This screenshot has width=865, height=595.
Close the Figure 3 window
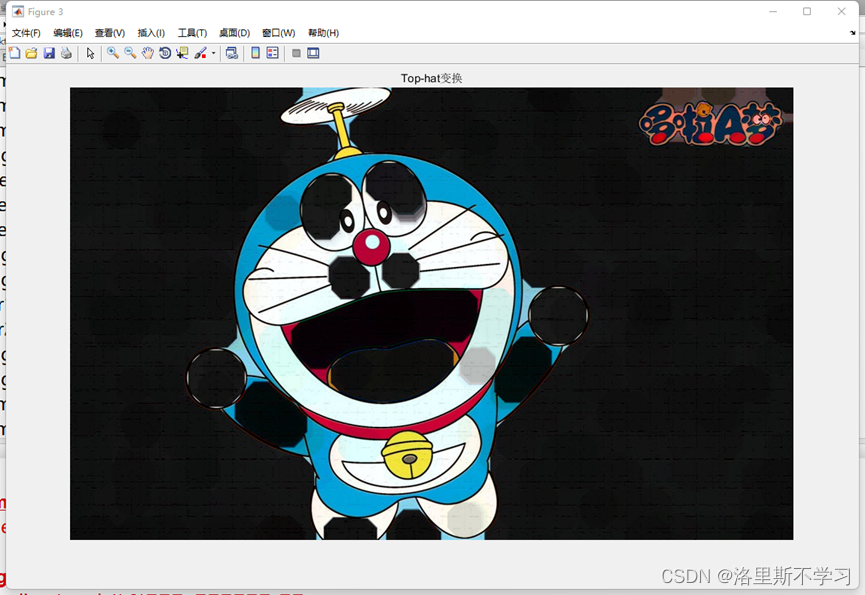841,12
